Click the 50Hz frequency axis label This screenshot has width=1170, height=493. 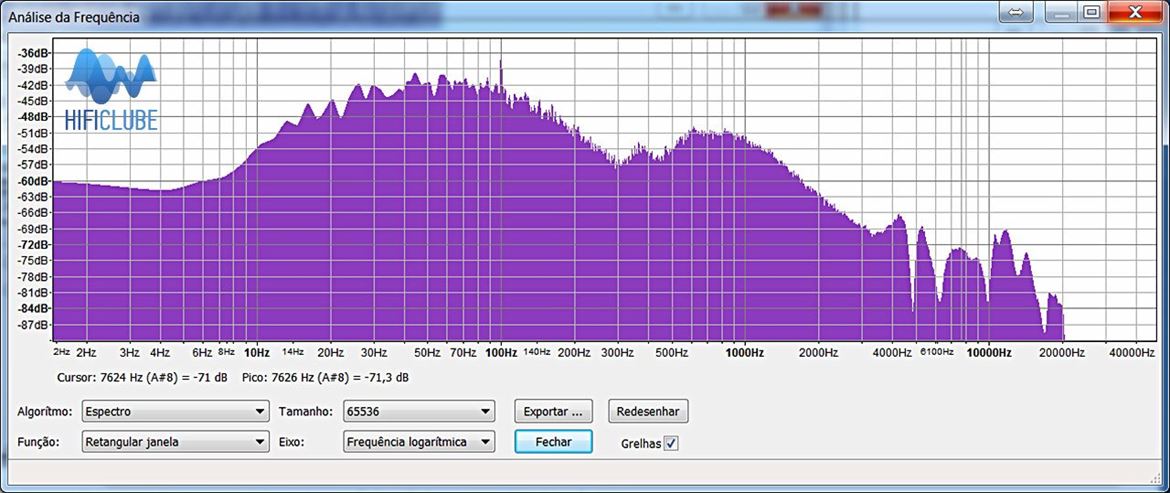[427, 352]
